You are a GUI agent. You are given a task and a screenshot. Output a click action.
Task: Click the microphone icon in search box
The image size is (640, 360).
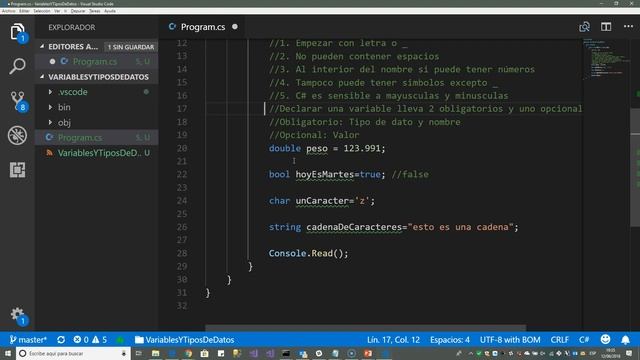coord(124,353)
